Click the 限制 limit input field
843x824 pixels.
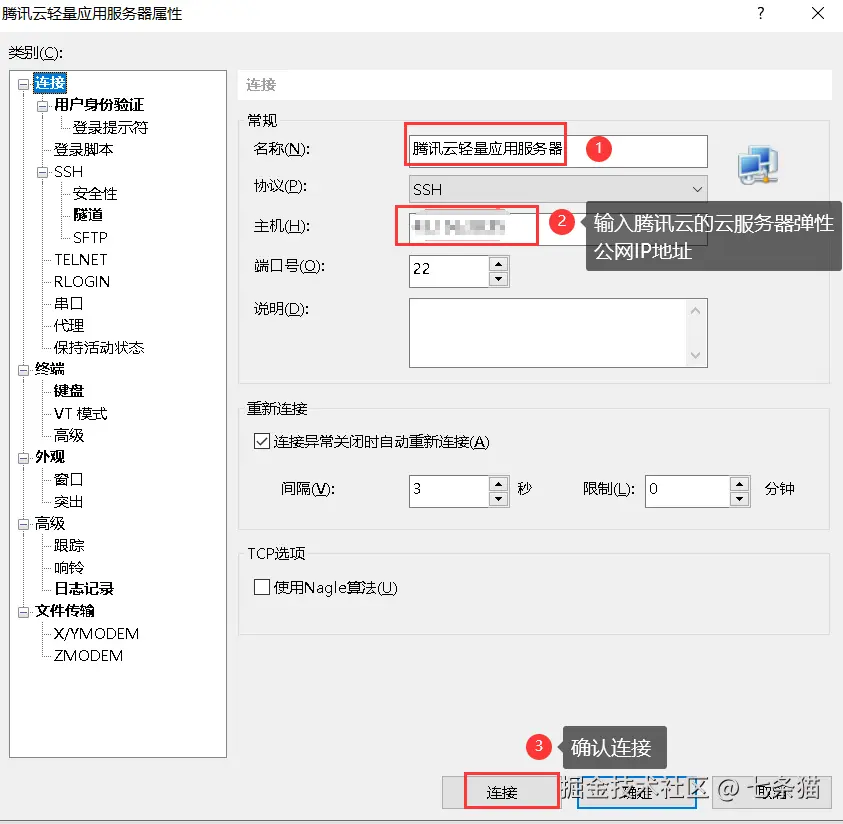[688, 491]
